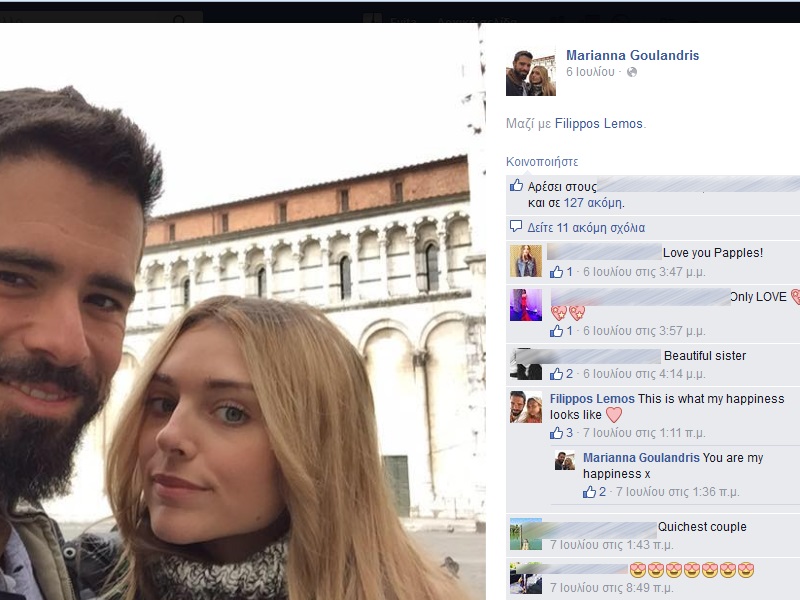The width and height of the screenshot is (800, 600).
Task: Open avatar of 'Love you Papples!' commenter
Action: coord(526,261)
